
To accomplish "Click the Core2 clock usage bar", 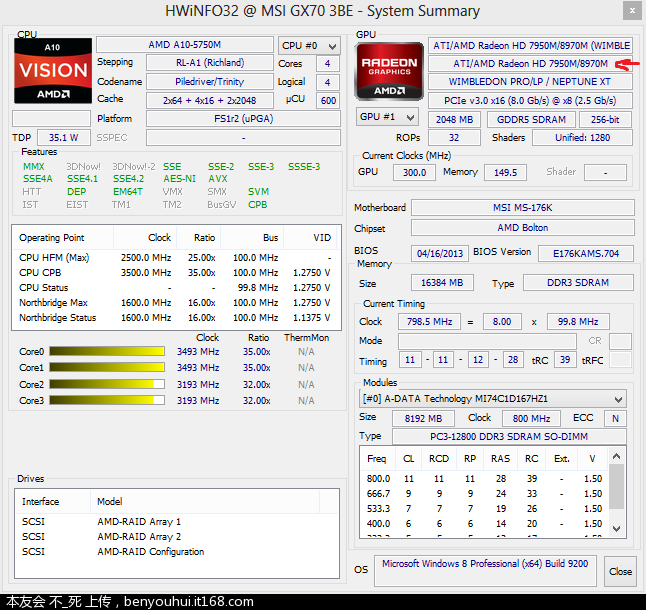I will tap(107, 384).
